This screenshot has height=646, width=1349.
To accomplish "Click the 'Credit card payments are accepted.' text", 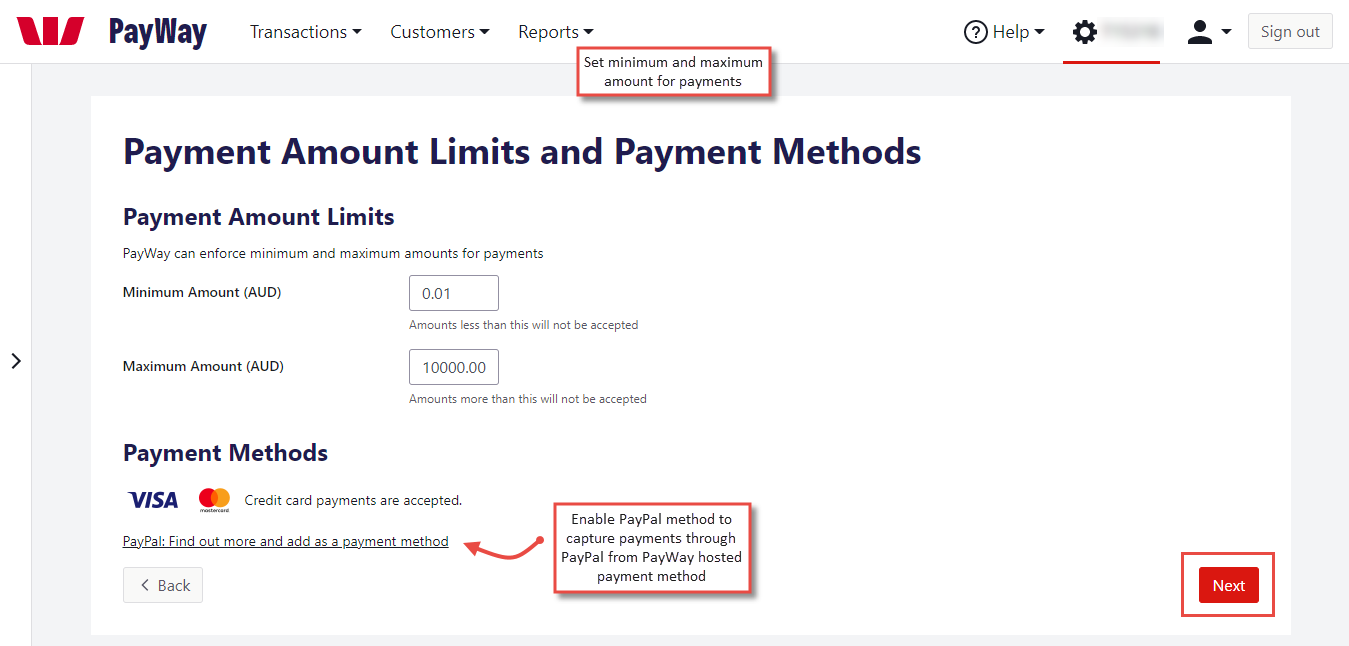I will click(x=353, y=500).
